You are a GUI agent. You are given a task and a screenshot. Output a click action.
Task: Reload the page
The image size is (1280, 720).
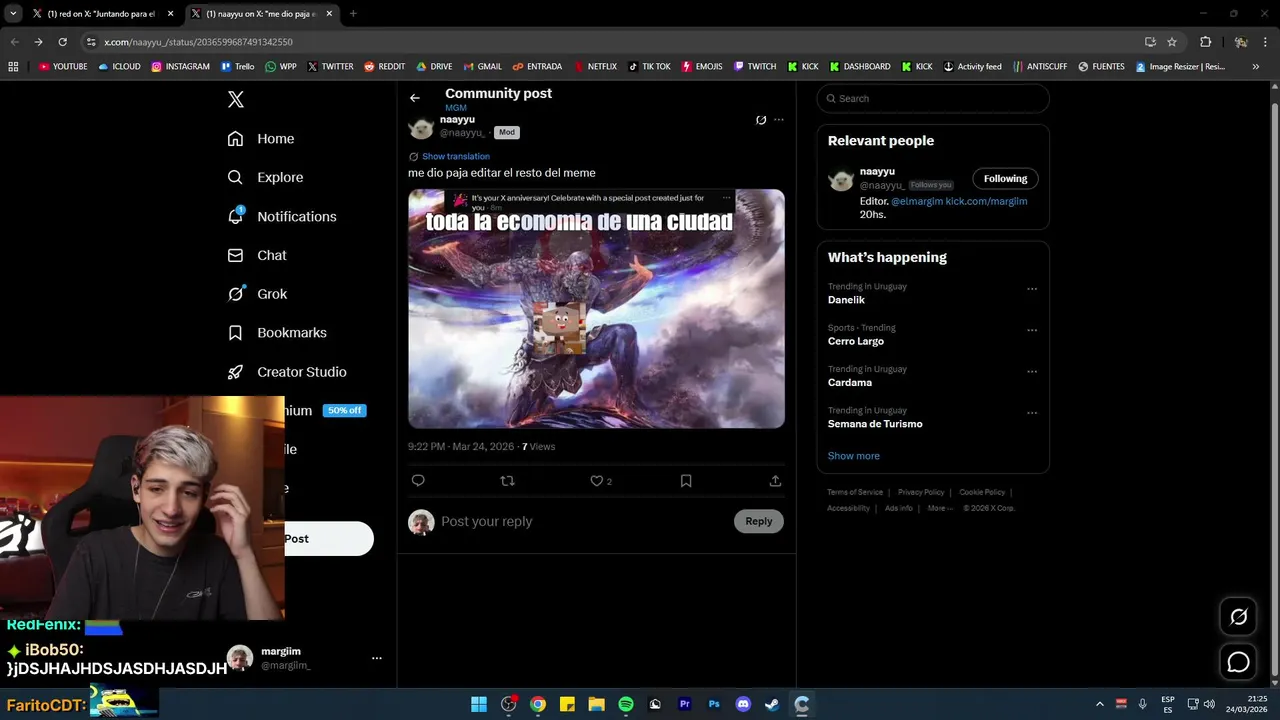coord(62,42)
